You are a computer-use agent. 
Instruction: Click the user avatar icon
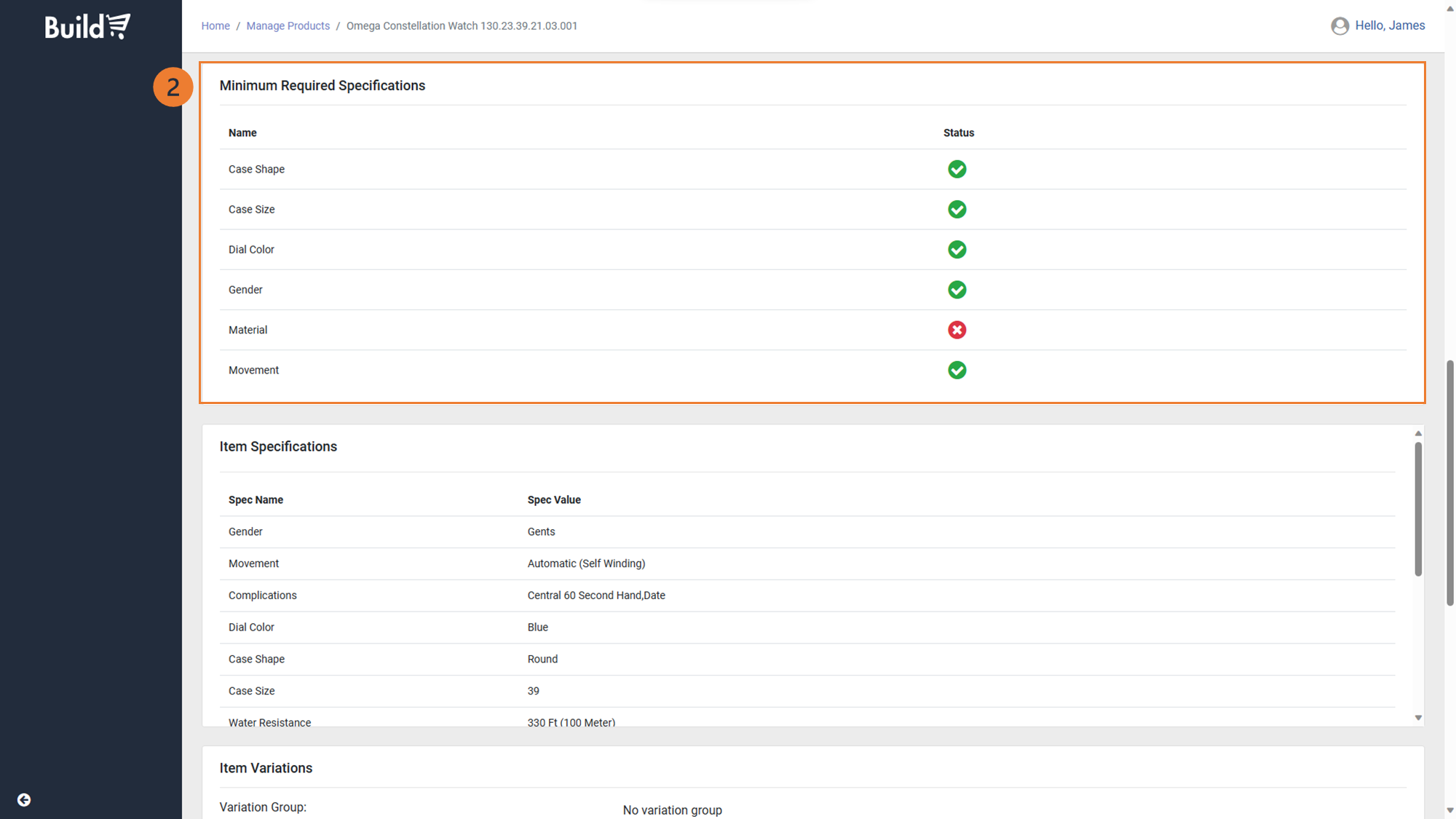point(1340,26)
